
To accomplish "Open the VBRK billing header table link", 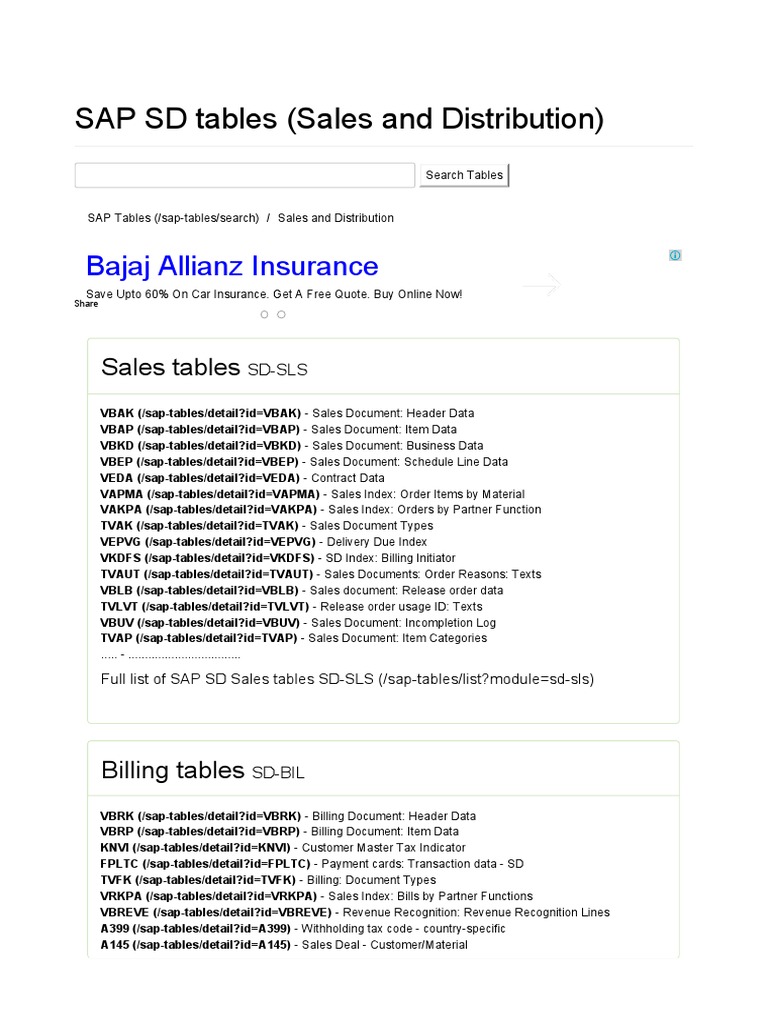I will coord(200,816).
